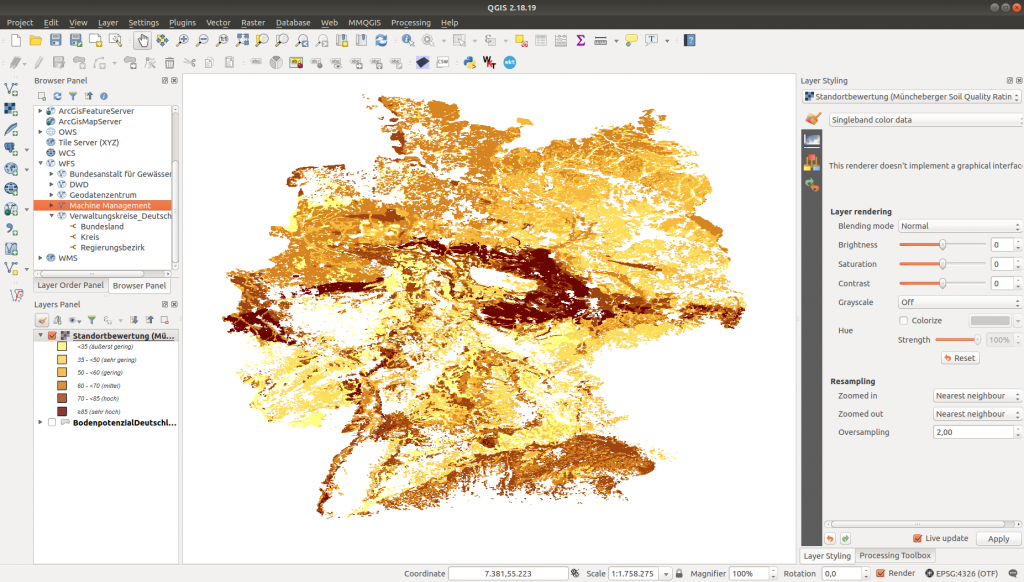This screenshot has height=582, width=1024.
Task: Open the Help contents icon
Action: coord(689,40)
